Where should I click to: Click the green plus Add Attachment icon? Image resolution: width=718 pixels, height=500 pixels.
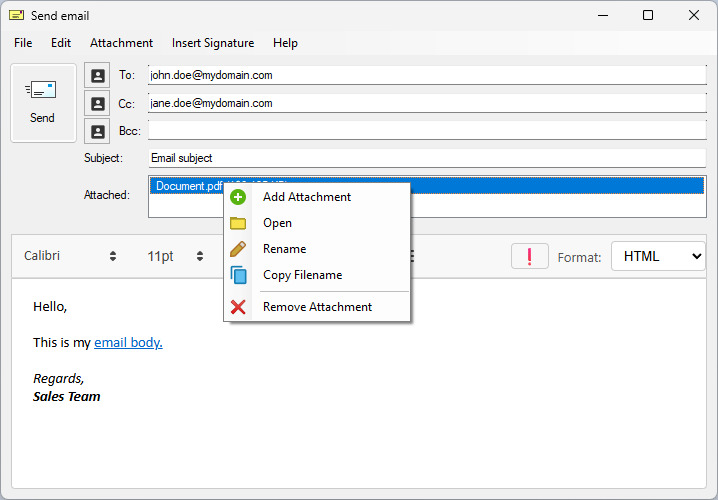(x=238, y=197)
